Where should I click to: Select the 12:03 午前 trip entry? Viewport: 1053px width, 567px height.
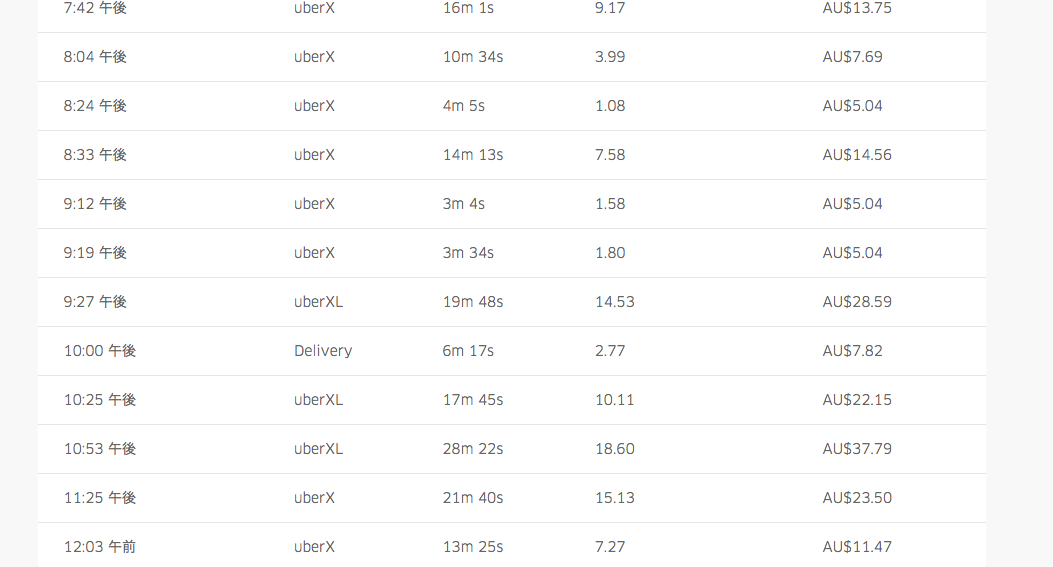[x=512, y=545]
